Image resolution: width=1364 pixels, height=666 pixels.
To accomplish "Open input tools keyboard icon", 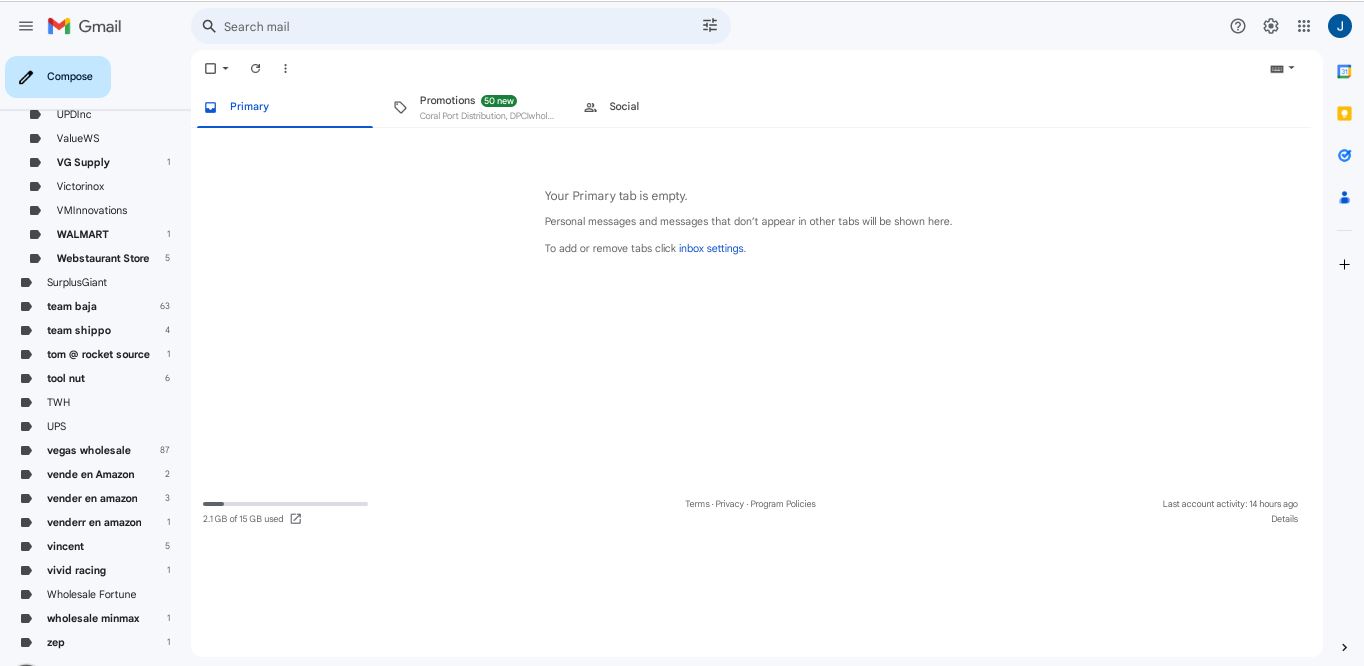I will point(1277,69).
